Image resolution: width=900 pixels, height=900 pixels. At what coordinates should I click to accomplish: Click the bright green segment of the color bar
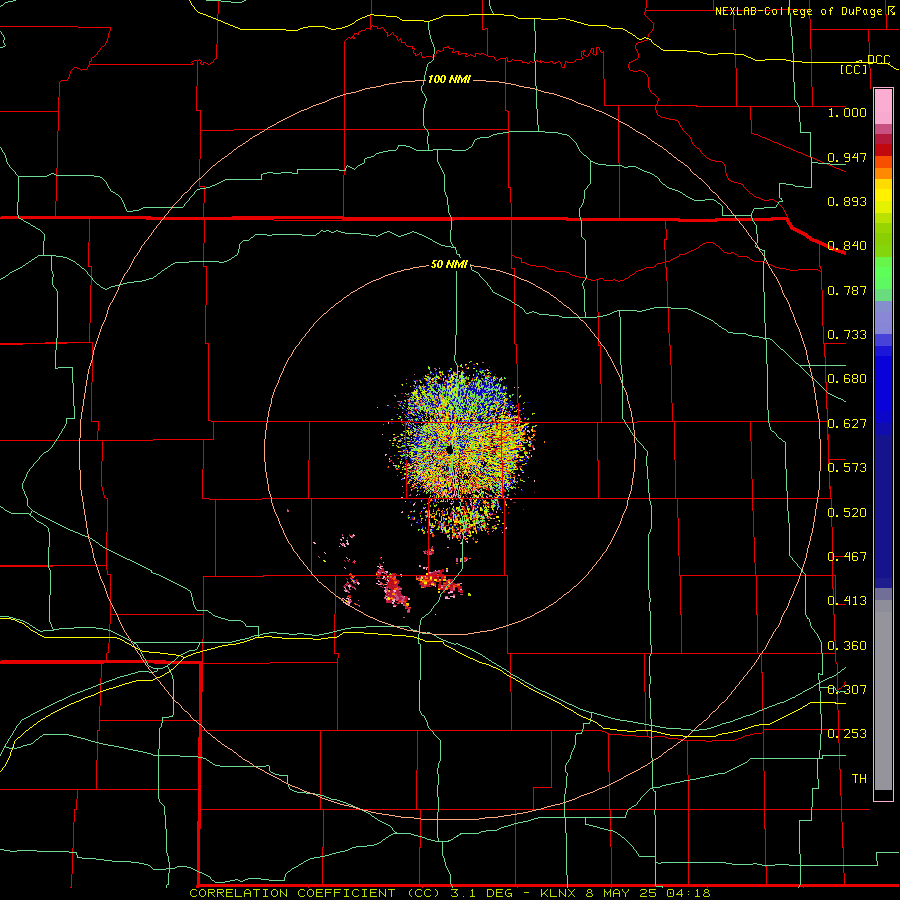click(883, 273)
